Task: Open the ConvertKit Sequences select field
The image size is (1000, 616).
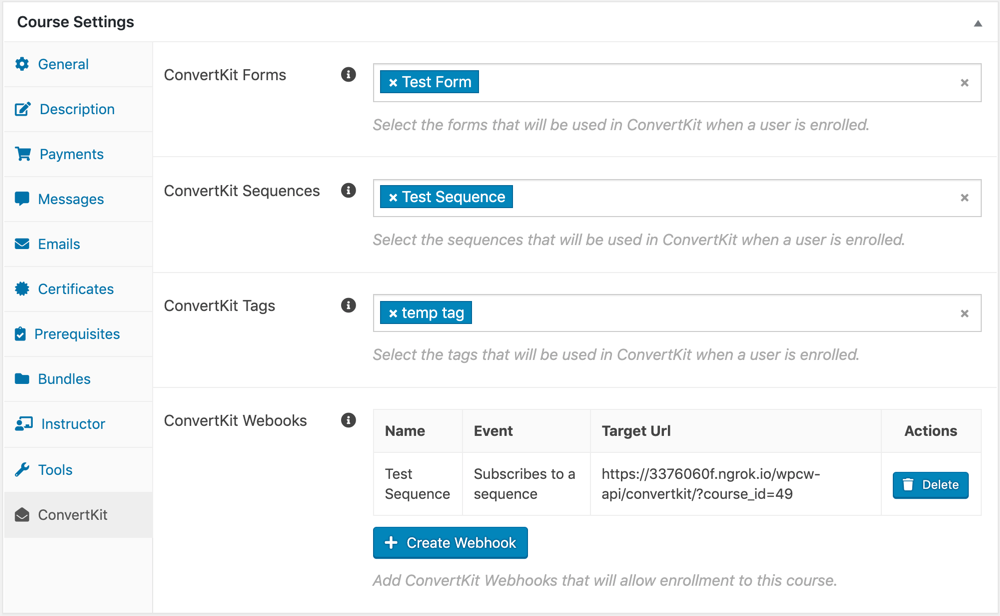Action: 720,198
